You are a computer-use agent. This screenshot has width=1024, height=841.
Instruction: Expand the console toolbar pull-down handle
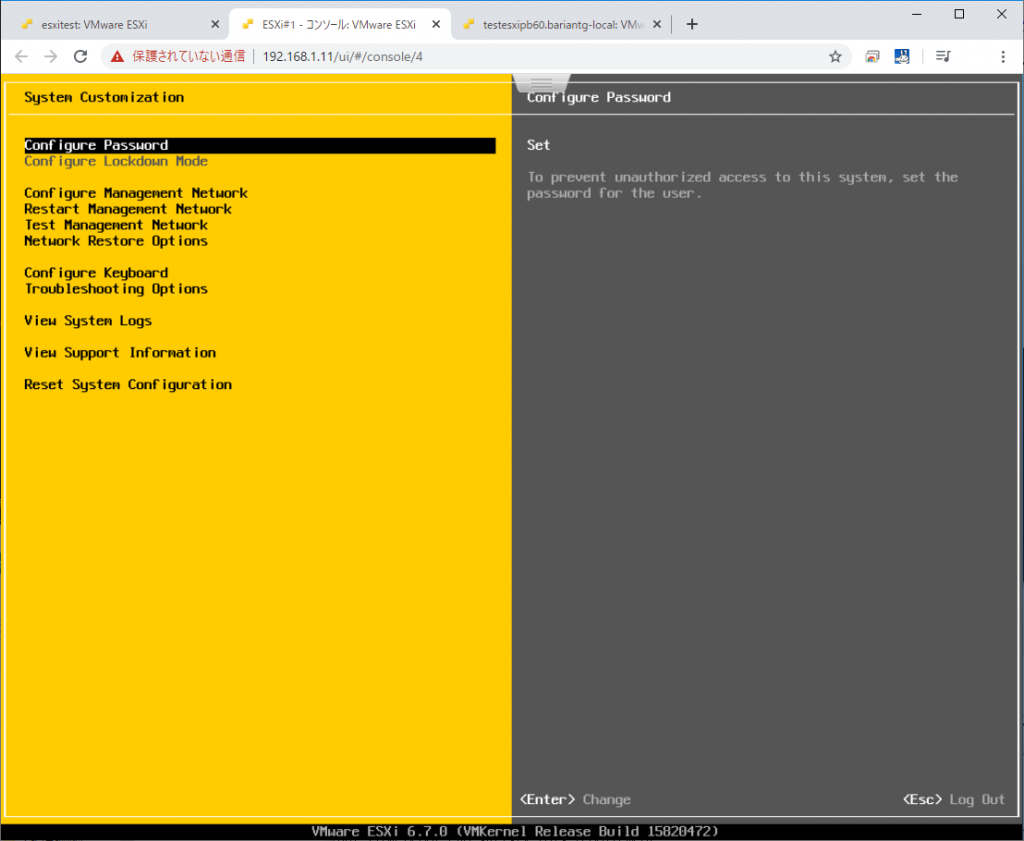[x=541, y=84]
